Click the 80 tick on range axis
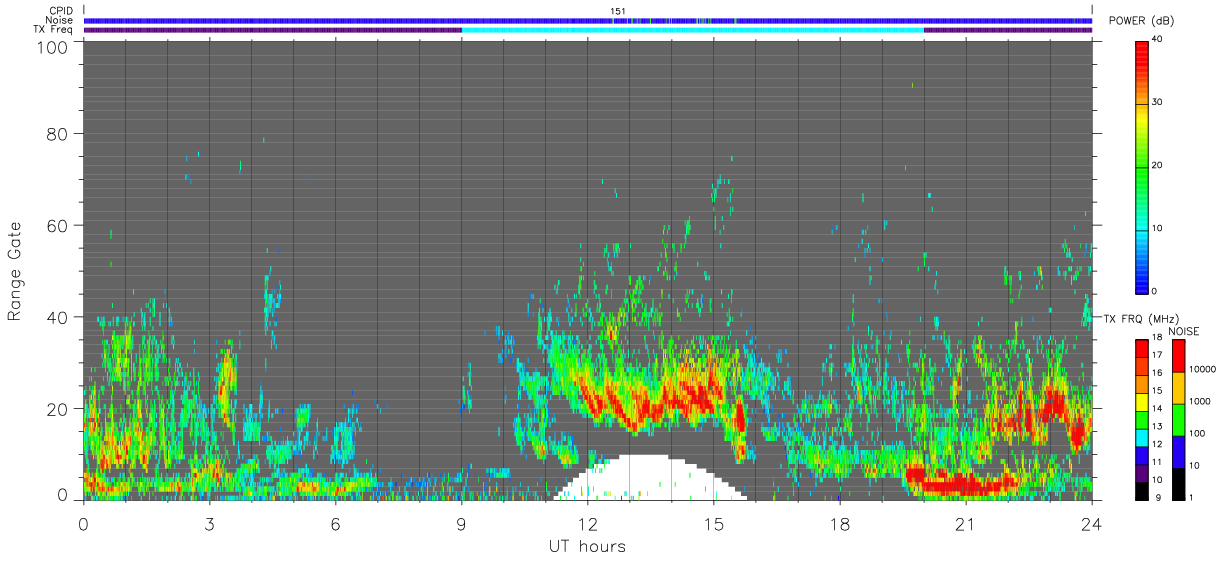Screen dimensions: 1228x567 point(56,133)
